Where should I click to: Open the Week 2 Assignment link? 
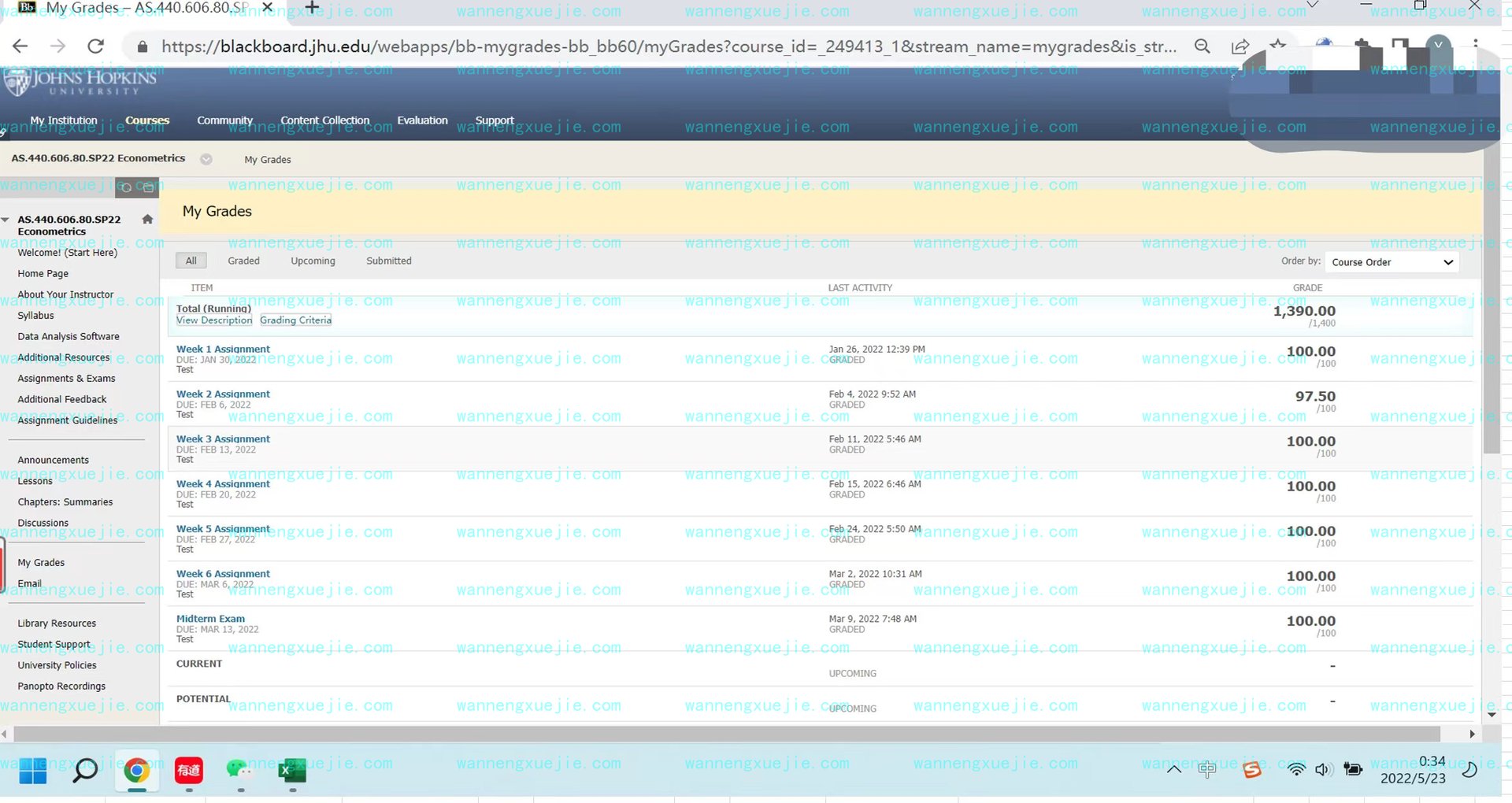tap(223, 394)
